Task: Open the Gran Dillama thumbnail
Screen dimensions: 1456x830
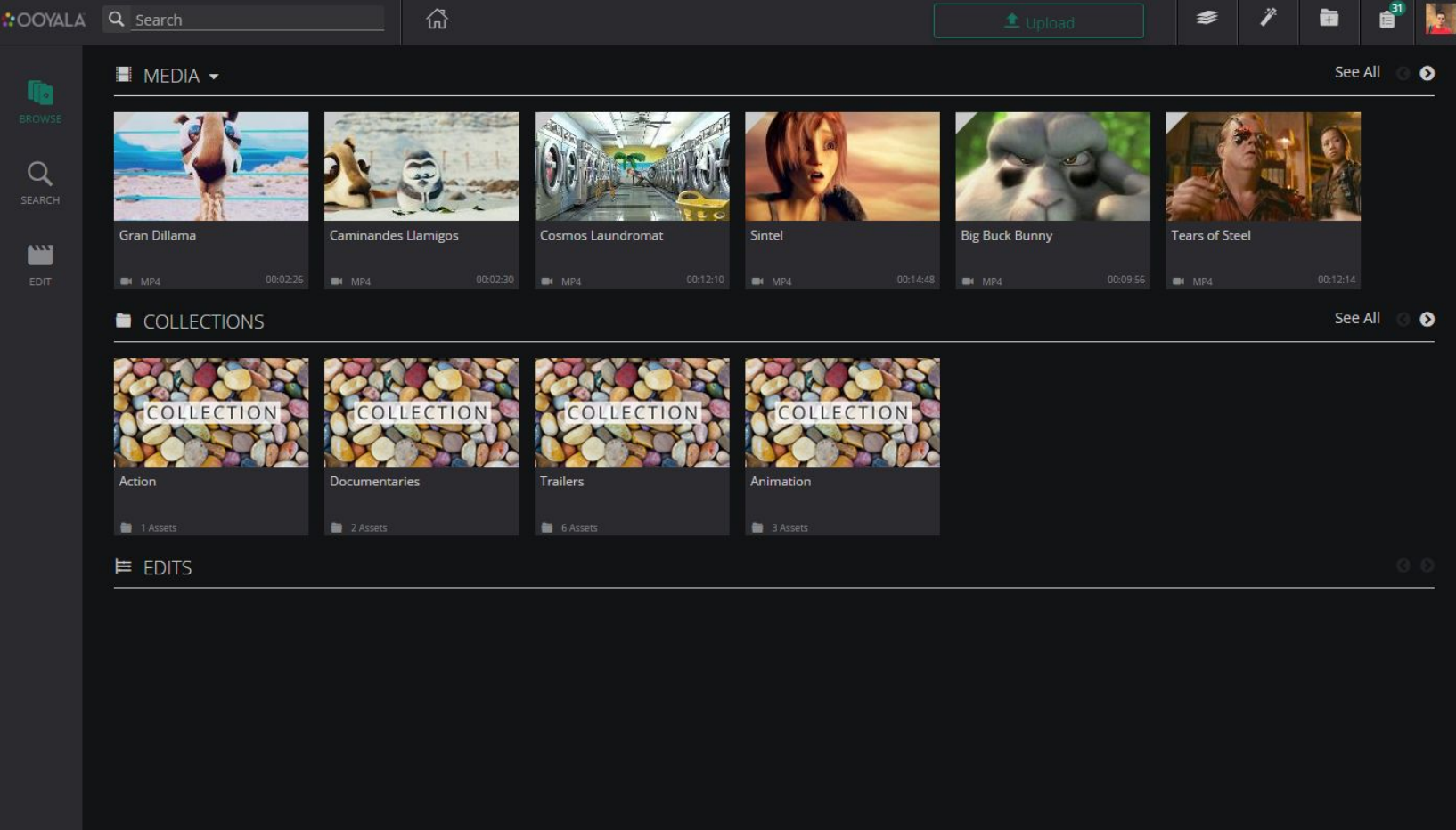Action: 211,166
